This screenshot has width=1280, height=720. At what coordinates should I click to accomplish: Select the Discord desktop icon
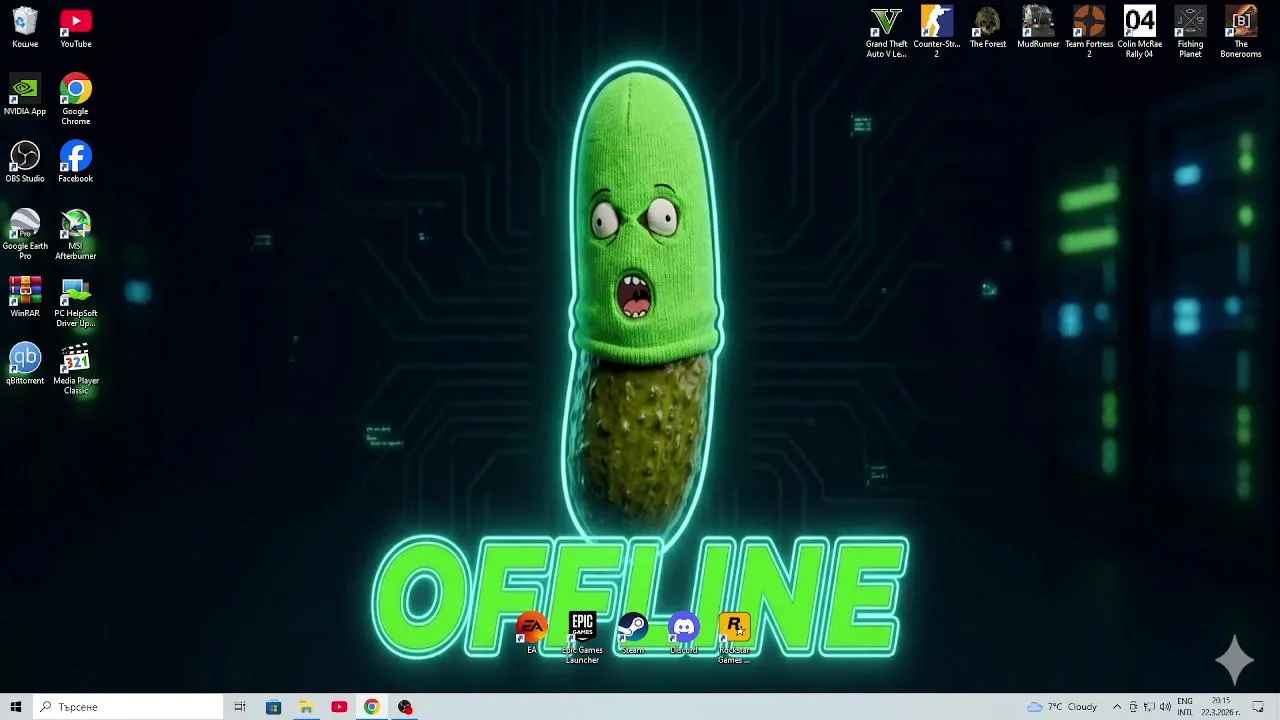pyautogui.click(x=684, y=634)
